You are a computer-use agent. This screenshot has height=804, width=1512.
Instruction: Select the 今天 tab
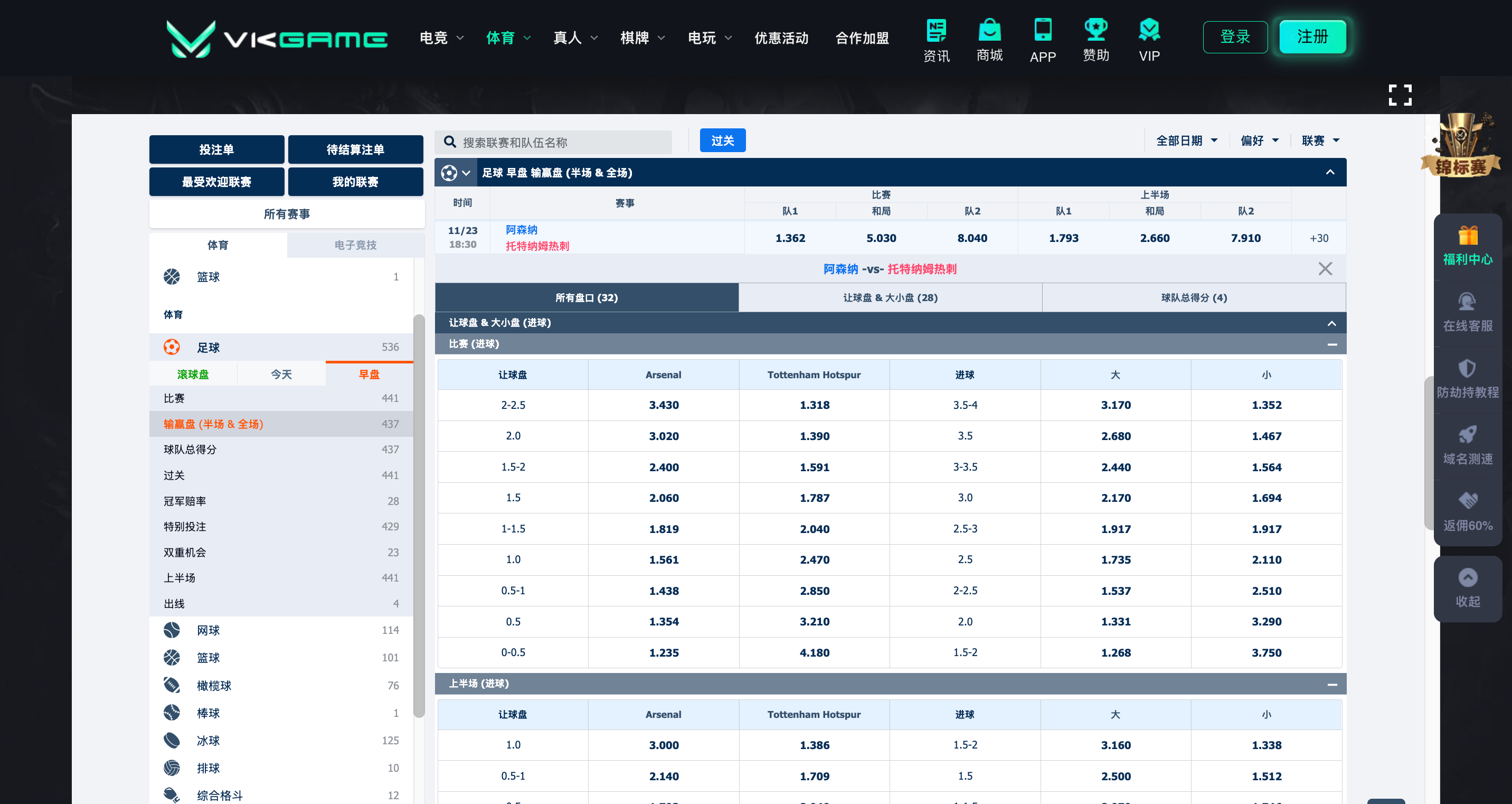pos(281,374)
